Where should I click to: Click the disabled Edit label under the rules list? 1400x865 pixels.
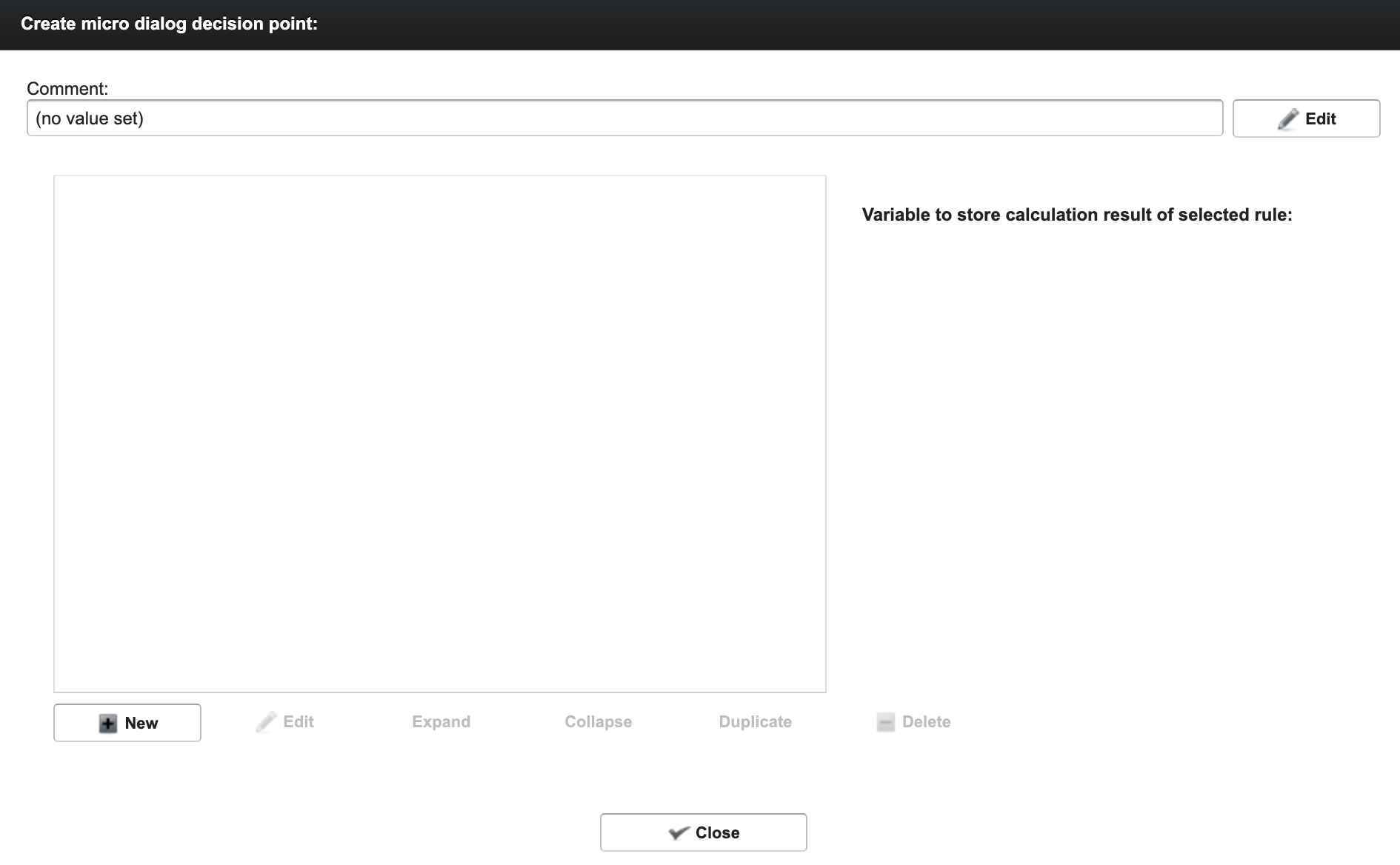pos(298,722)
